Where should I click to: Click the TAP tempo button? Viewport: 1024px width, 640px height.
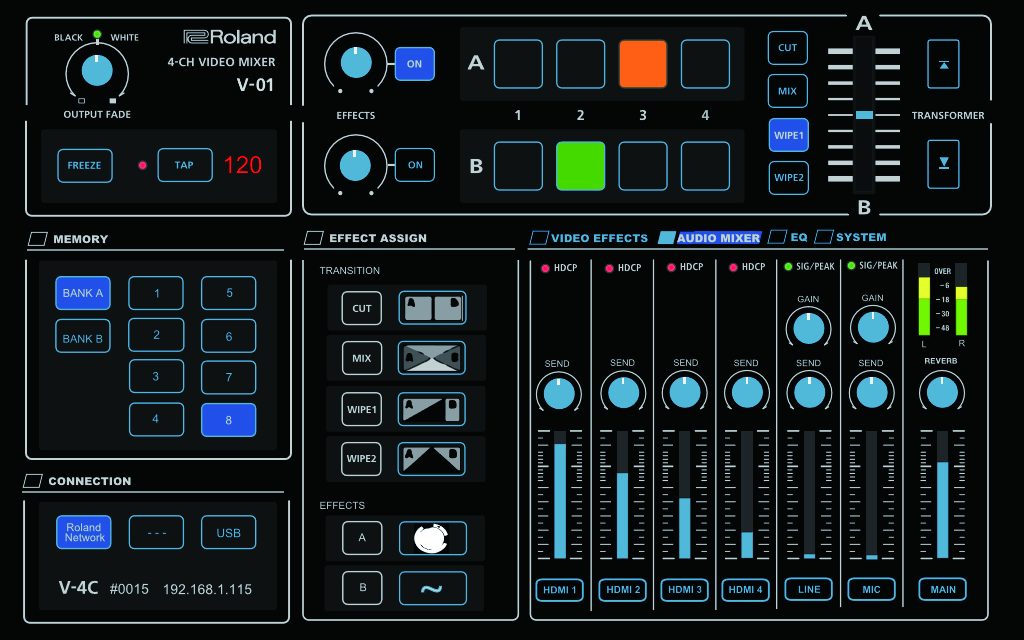[185, 165]
